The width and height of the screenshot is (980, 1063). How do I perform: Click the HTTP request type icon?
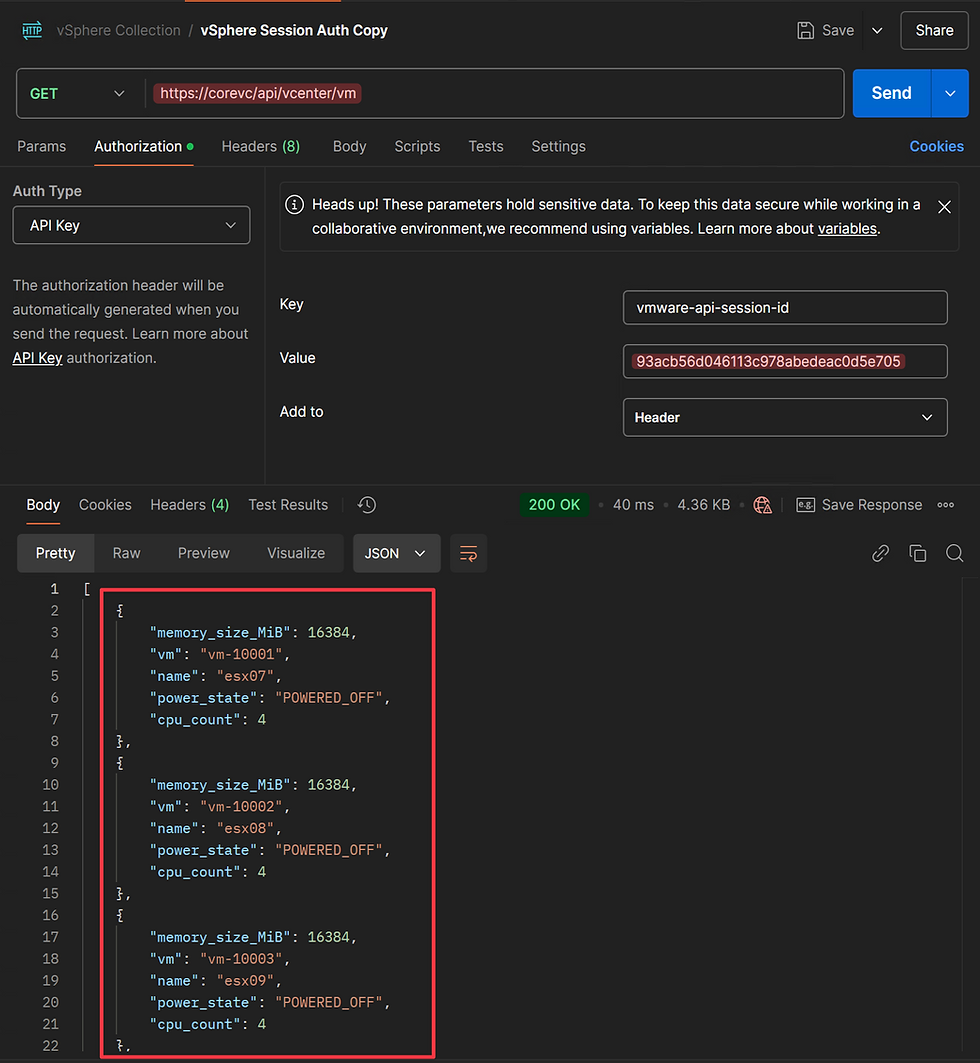(x=32, y=31)
